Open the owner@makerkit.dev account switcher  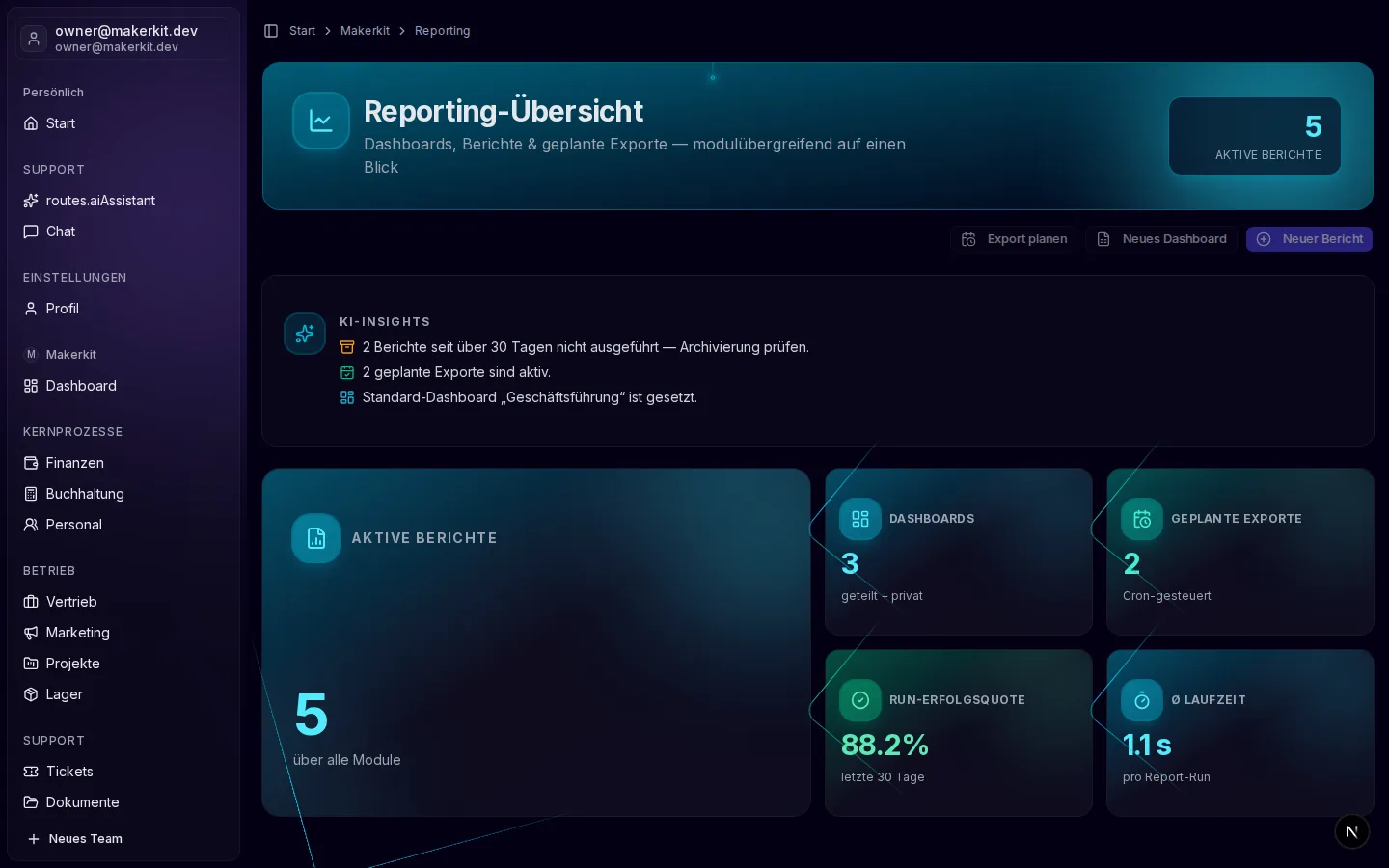click(x=123, y=39)
